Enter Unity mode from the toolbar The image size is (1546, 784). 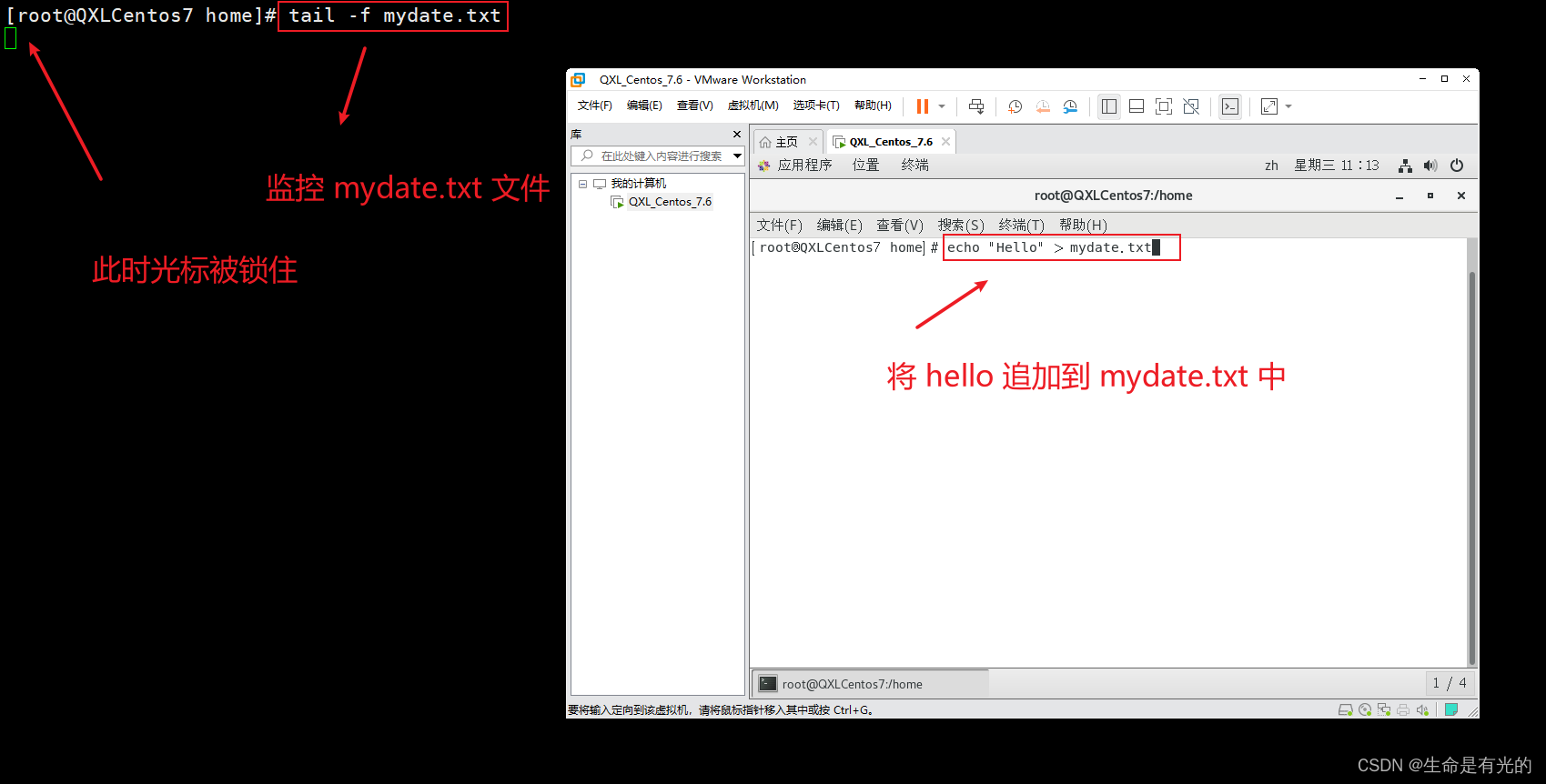click(x=1191, y=106)
